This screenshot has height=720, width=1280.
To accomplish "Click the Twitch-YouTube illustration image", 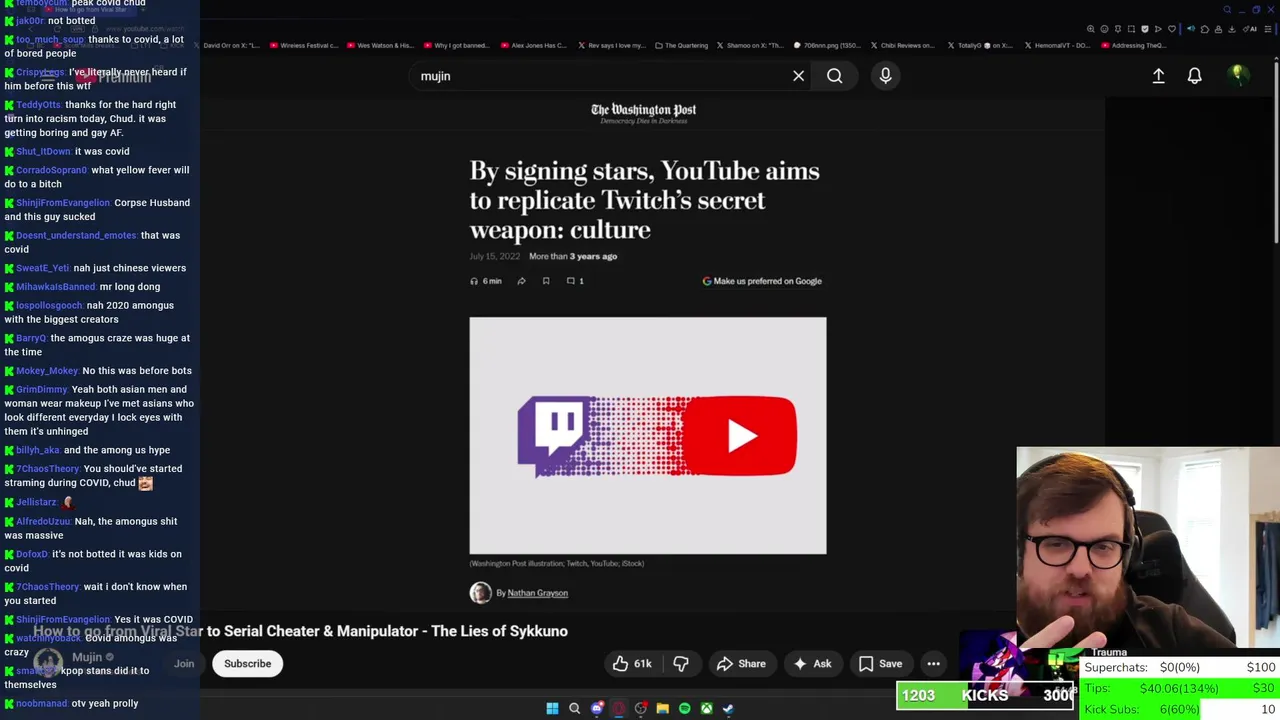I will pos(648,435).
